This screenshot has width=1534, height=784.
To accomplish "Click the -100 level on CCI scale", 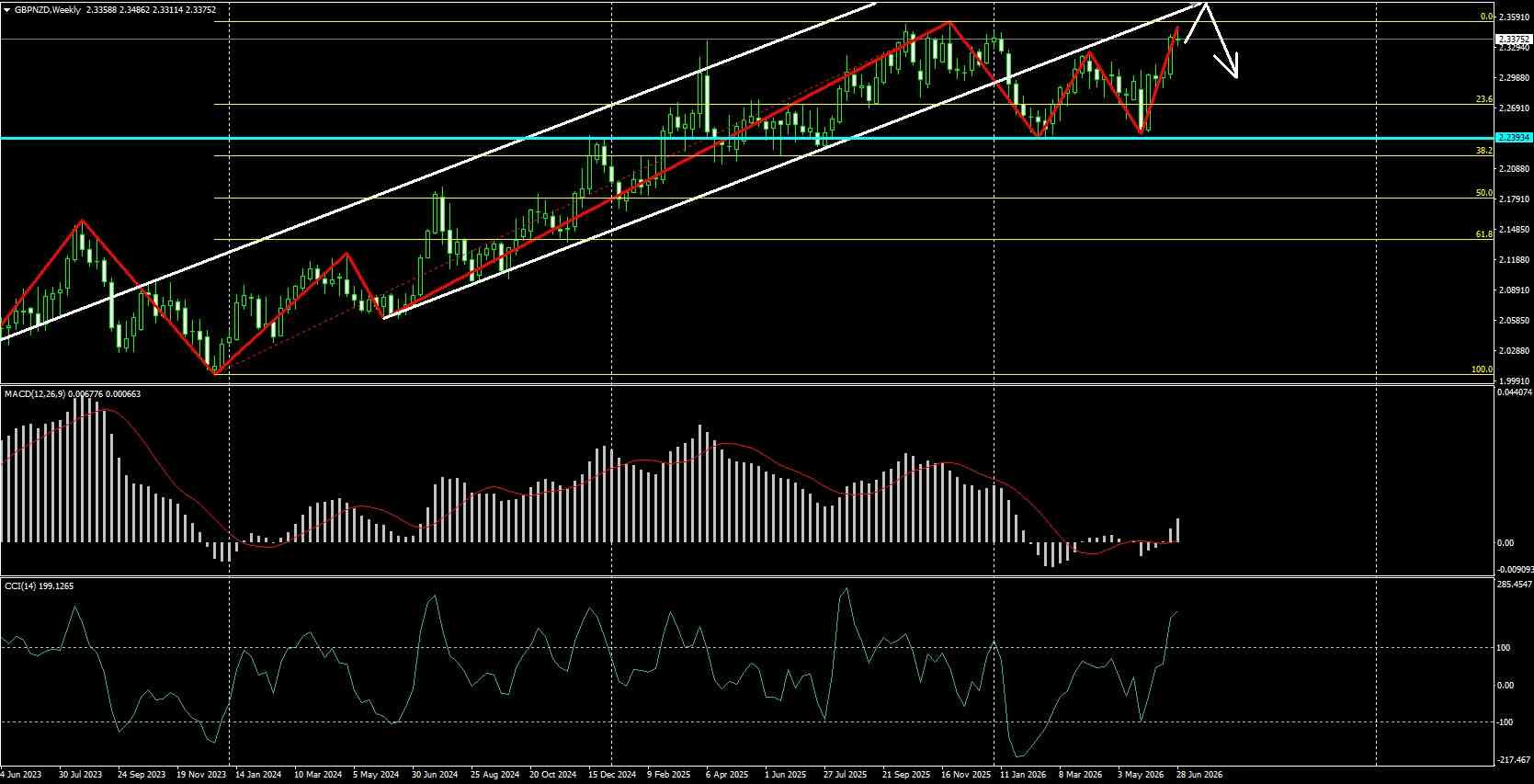I will pos(1506,722).
